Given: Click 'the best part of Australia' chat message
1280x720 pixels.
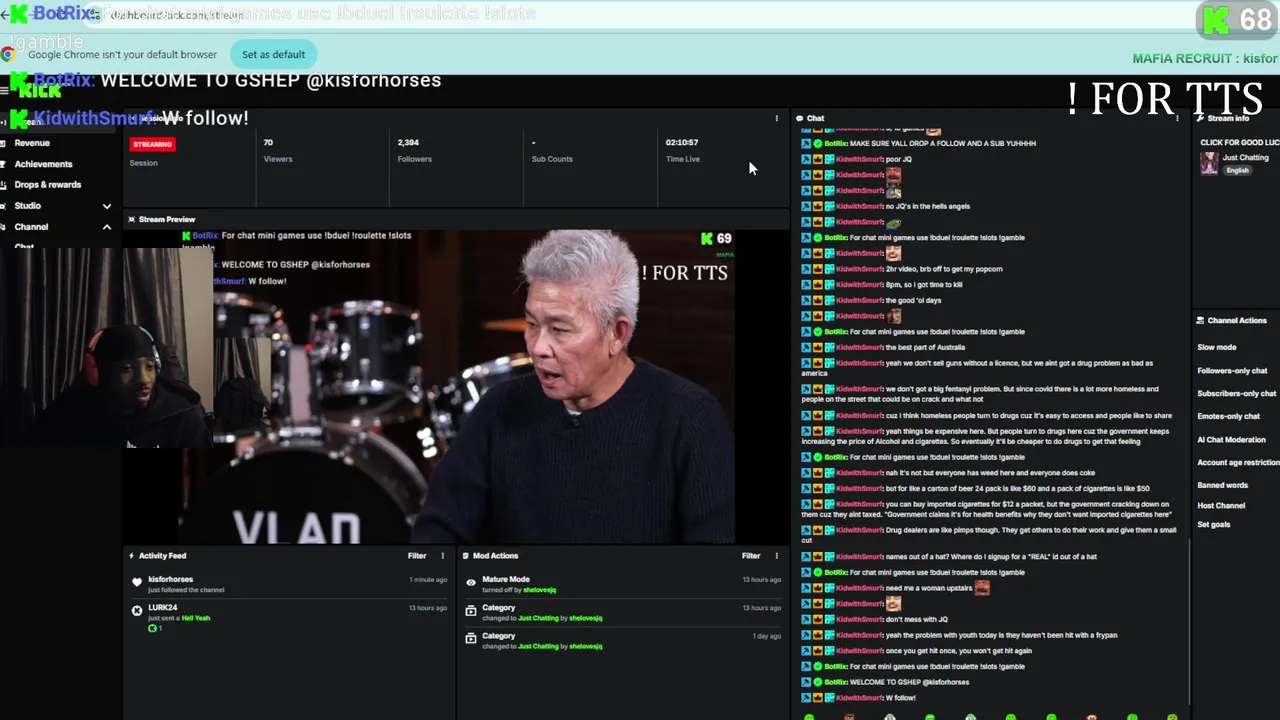Looking at the screenshot, I should (x=925, y=347).
